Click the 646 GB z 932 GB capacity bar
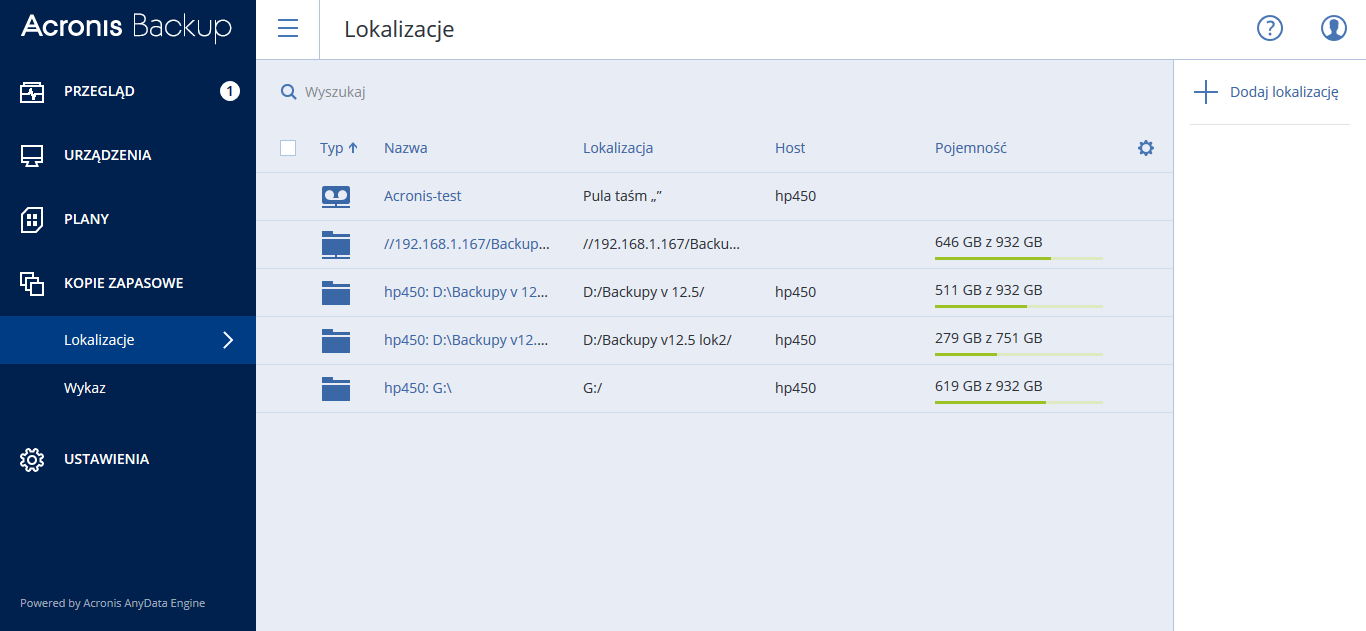This screenshot has width=1366, height=631. coord(1018,257)
